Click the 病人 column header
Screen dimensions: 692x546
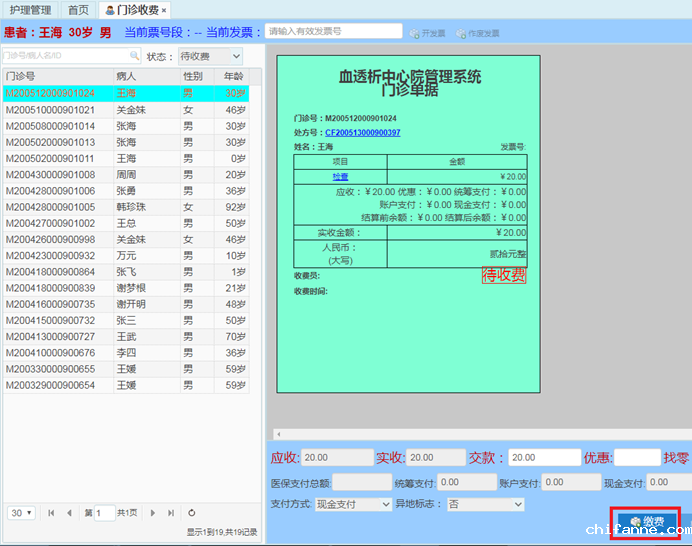[147, 76]
